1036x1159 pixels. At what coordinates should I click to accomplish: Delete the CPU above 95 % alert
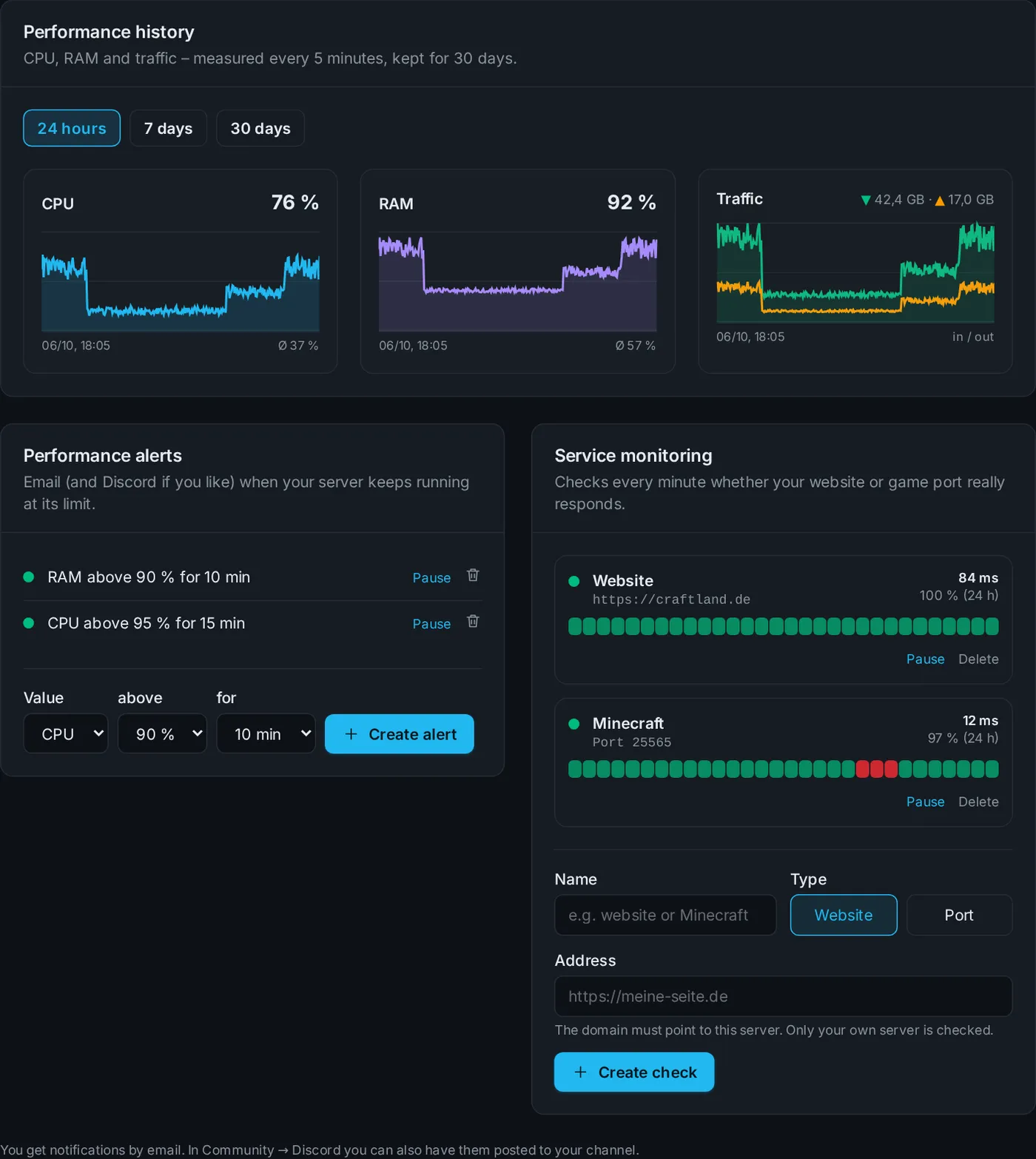point(473,622)
